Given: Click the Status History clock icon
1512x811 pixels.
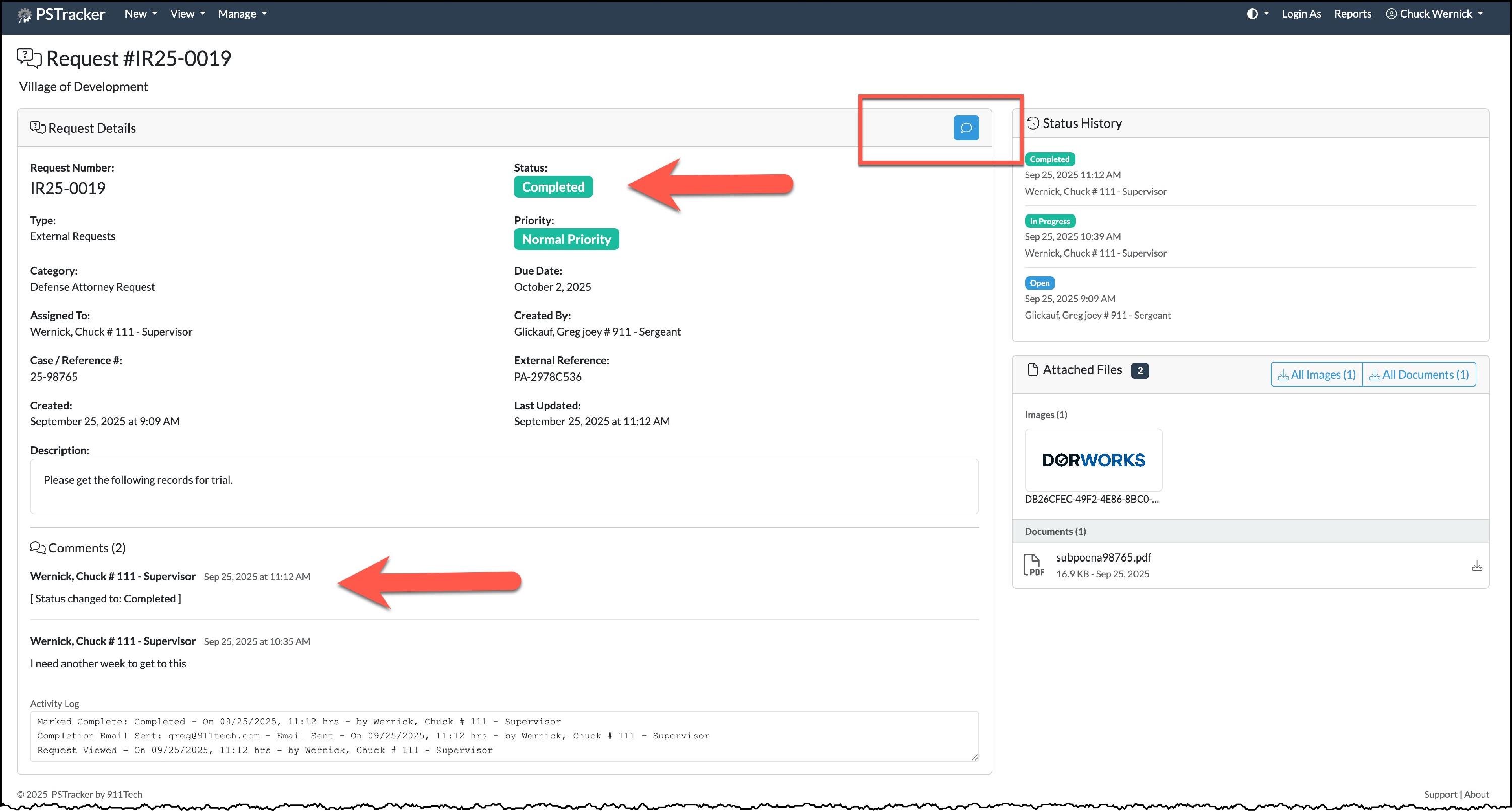Looking at the screenshot, I should coord(1033,123).
